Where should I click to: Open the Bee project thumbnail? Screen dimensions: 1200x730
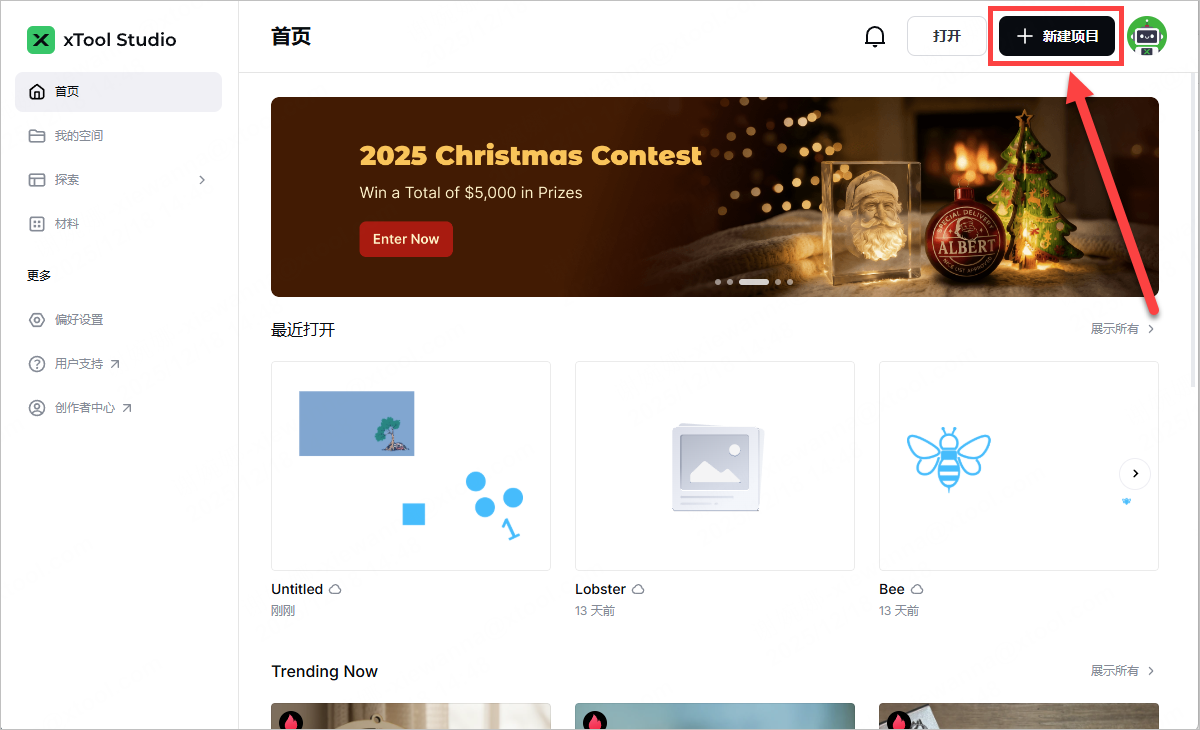[x=1019, y=466]
